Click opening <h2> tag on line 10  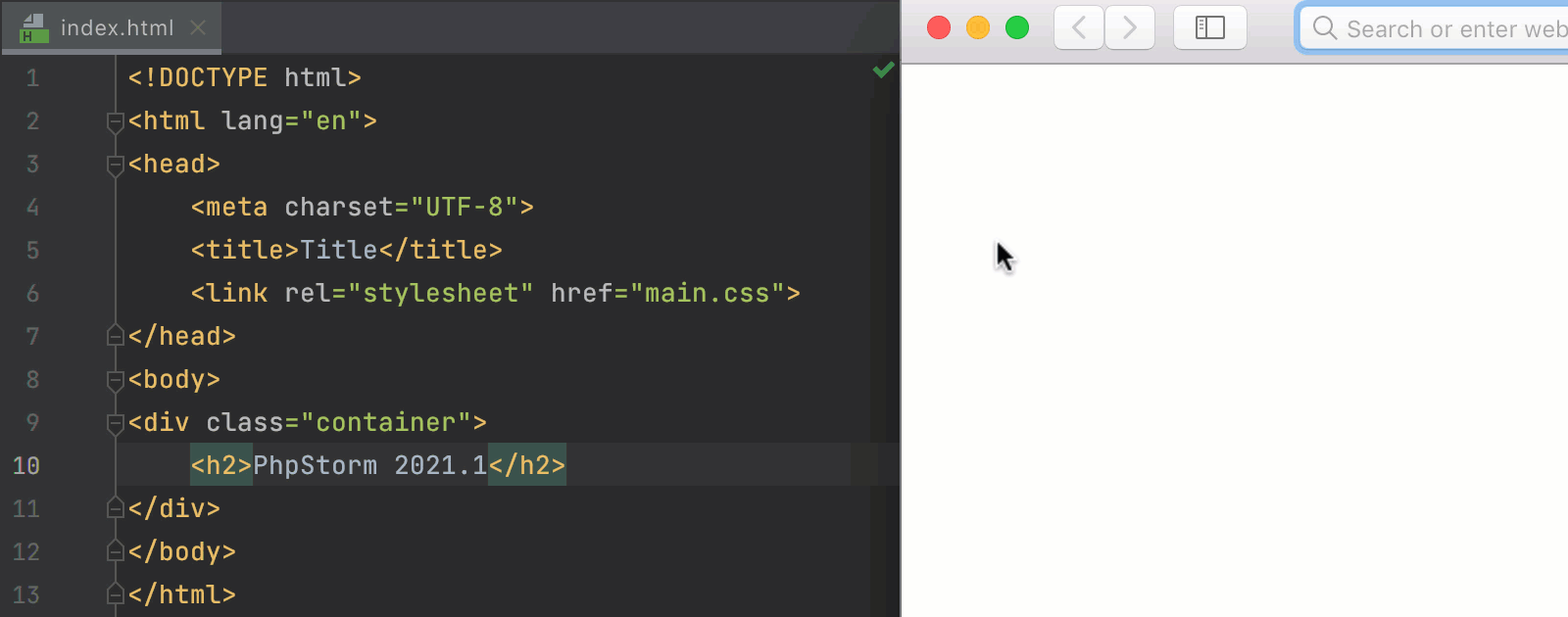[221, 465]
